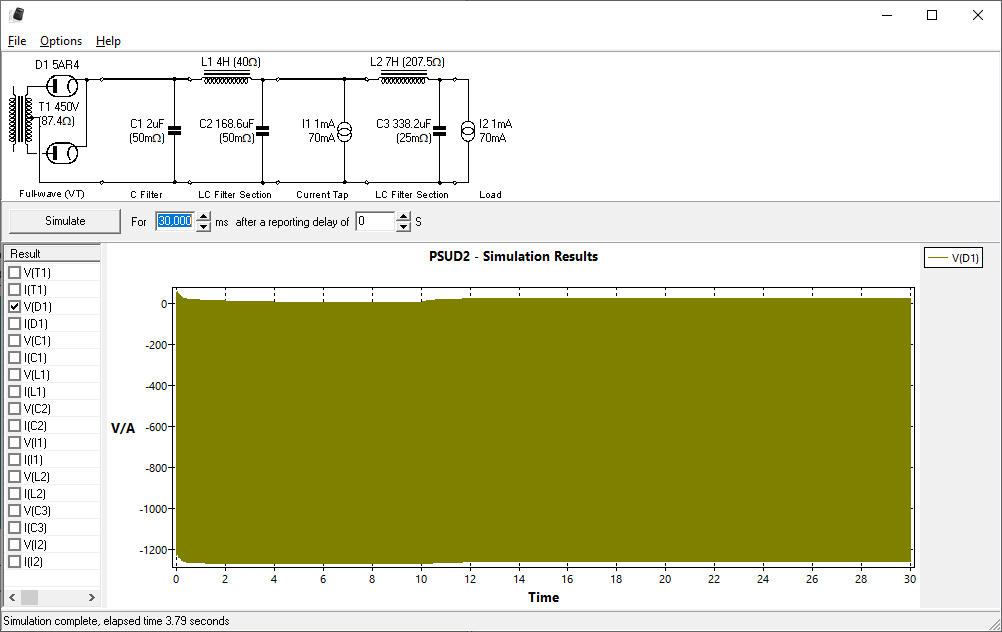1002x632 pixels.
Task: Focus the reporting delay seconds field
Action: coord(375,221)
